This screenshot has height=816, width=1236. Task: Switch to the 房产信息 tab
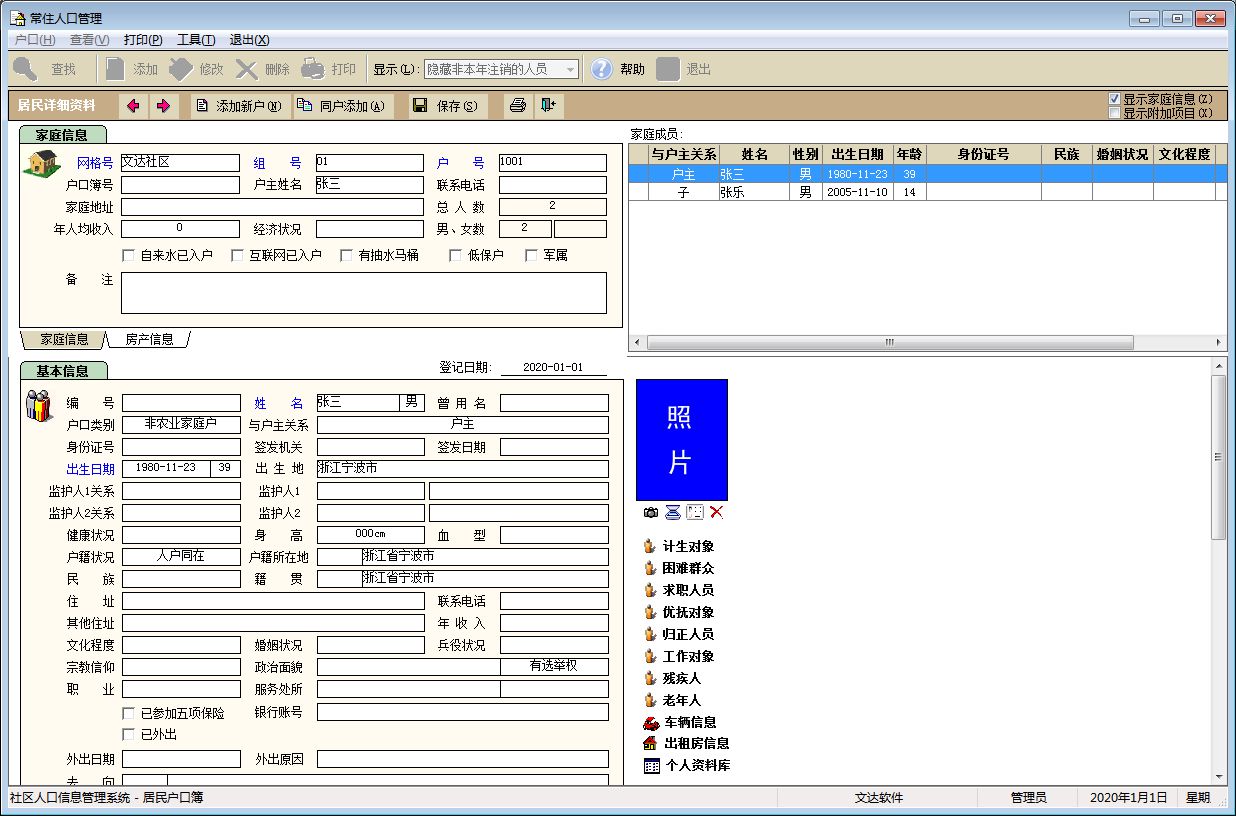click(149, 340)
